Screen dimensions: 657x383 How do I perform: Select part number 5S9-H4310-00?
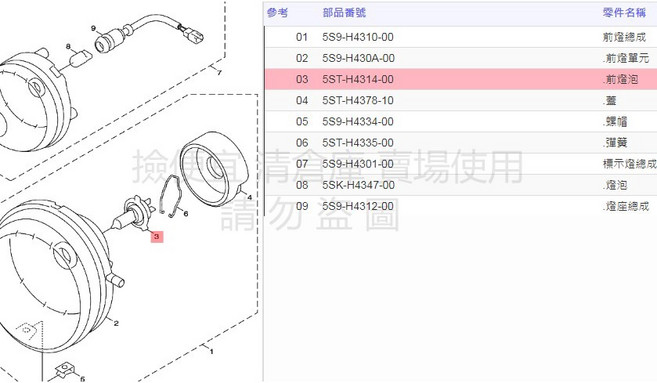pyautogui.click(x=357, y=37)
